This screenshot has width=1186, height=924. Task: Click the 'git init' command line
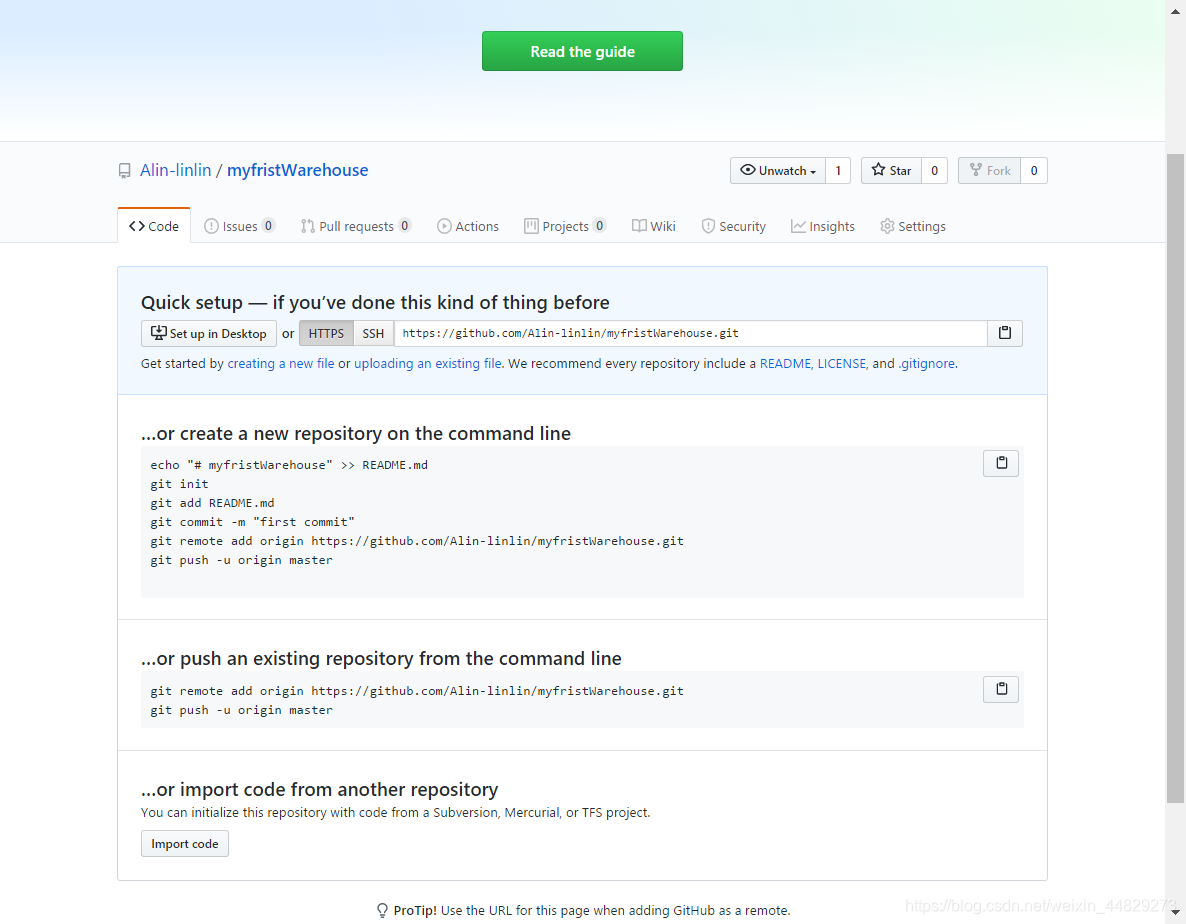(179, 484)
